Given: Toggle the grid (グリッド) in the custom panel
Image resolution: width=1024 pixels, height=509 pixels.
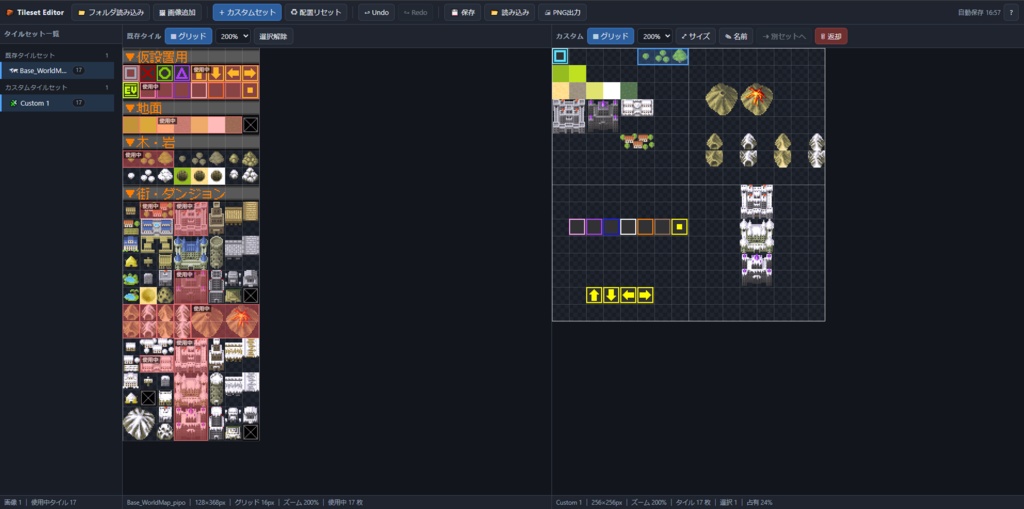Looking at the screenshot, I should [611, 36].
